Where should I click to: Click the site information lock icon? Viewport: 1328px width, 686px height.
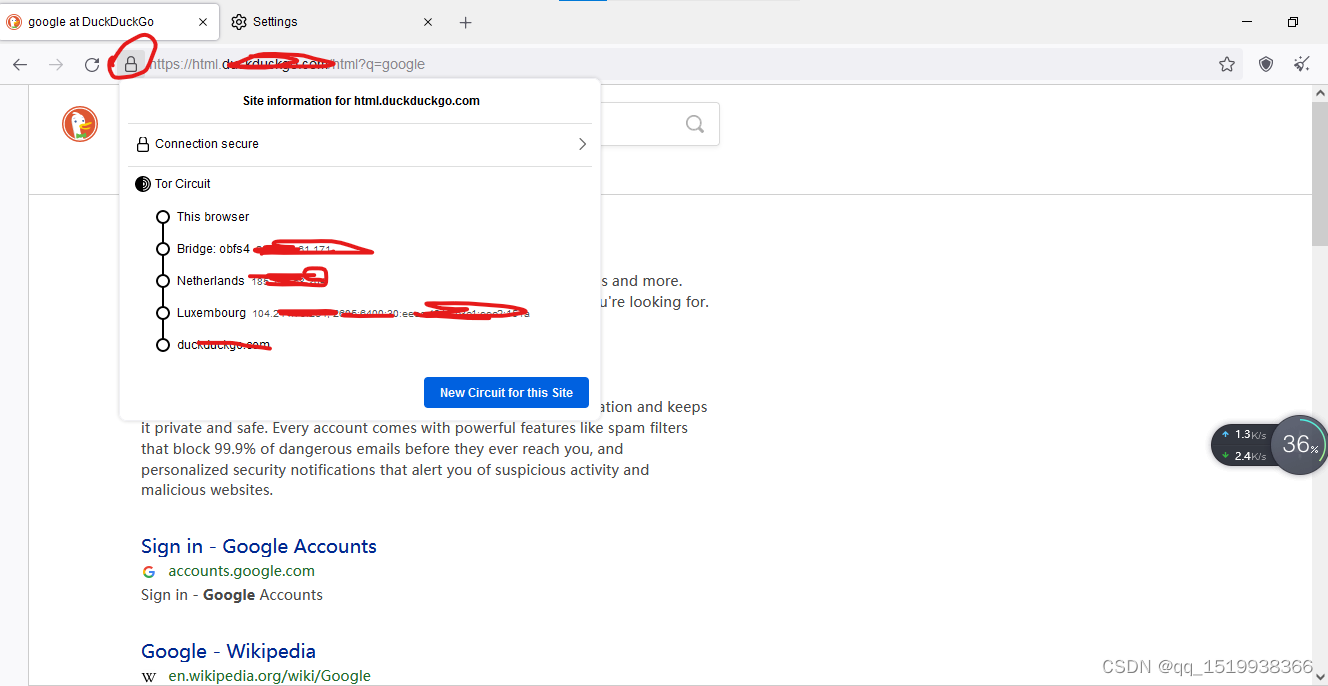pyautogui.click(x=131, y=64)
